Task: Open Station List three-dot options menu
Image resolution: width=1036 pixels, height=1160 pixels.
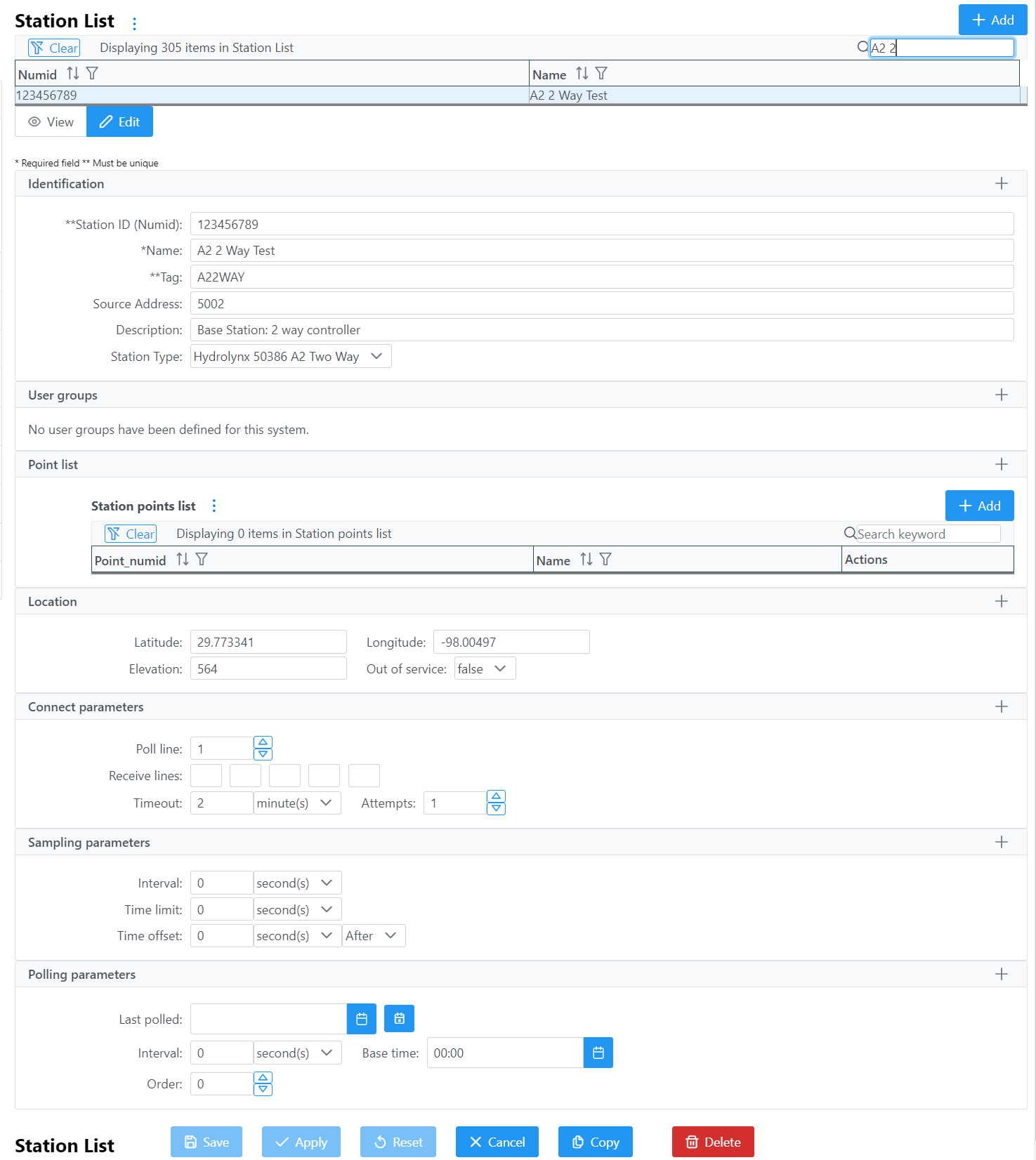Action: (134, 23)
